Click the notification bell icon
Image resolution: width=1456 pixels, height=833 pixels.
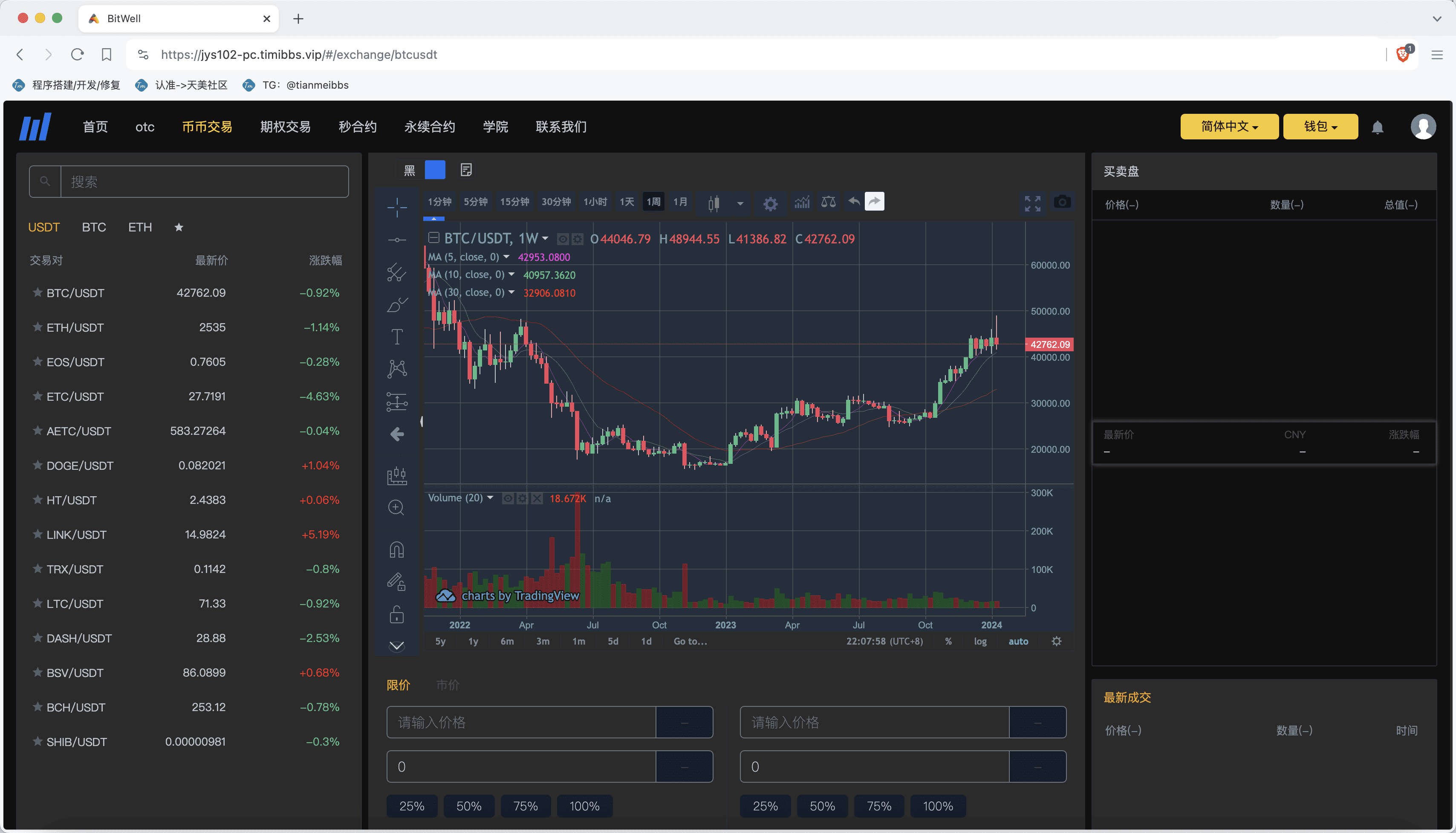1377,127
